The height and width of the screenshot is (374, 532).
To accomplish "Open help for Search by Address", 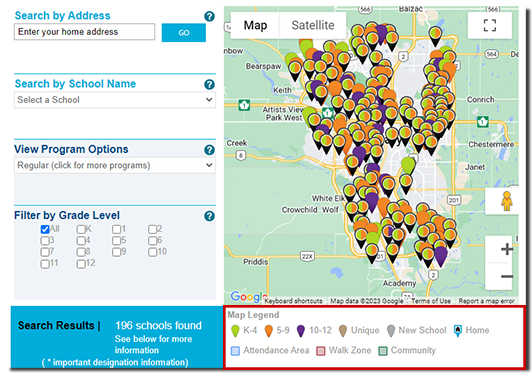I will click(x=209, y=16).
